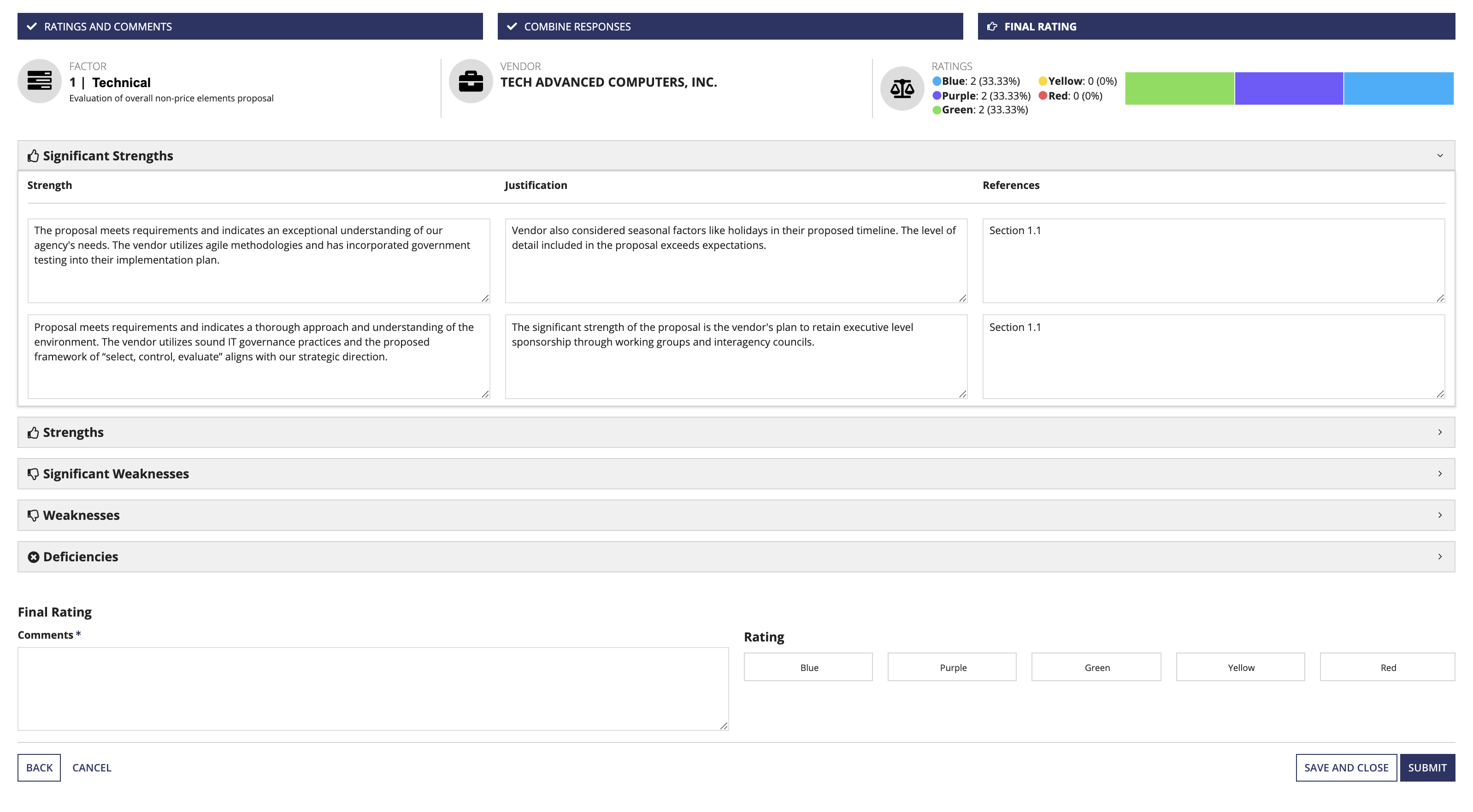Select the Blue final rating

[x=808, y=667]
